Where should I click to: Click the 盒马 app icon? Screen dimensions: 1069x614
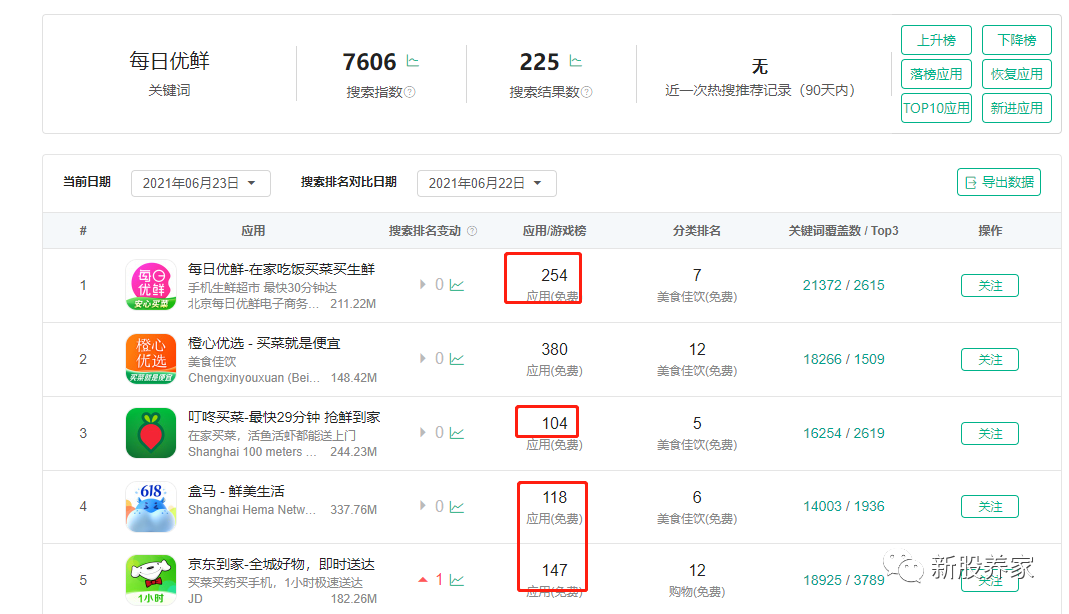point(151,506)
